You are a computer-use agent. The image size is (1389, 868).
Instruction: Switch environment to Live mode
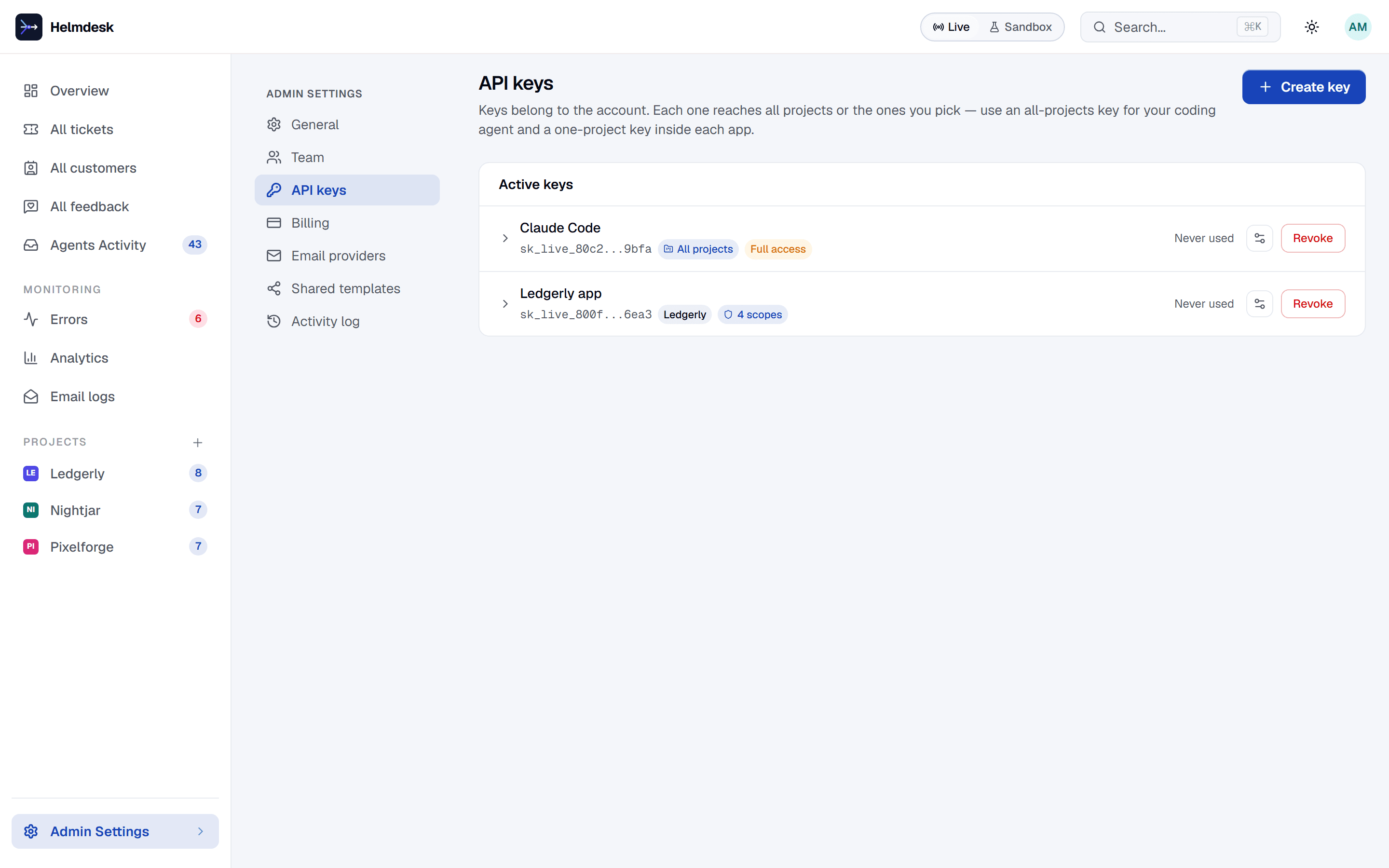951,27
